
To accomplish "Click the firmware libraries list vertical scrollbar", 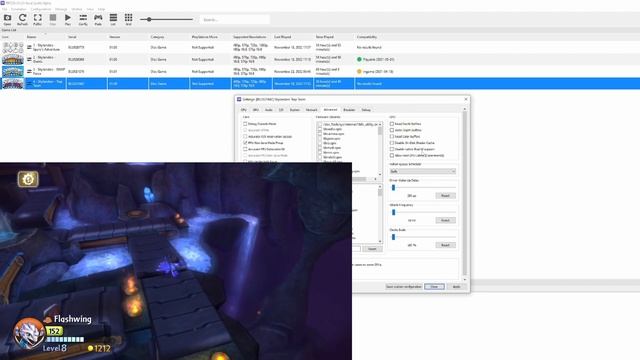I will click(x=380, y=149).
